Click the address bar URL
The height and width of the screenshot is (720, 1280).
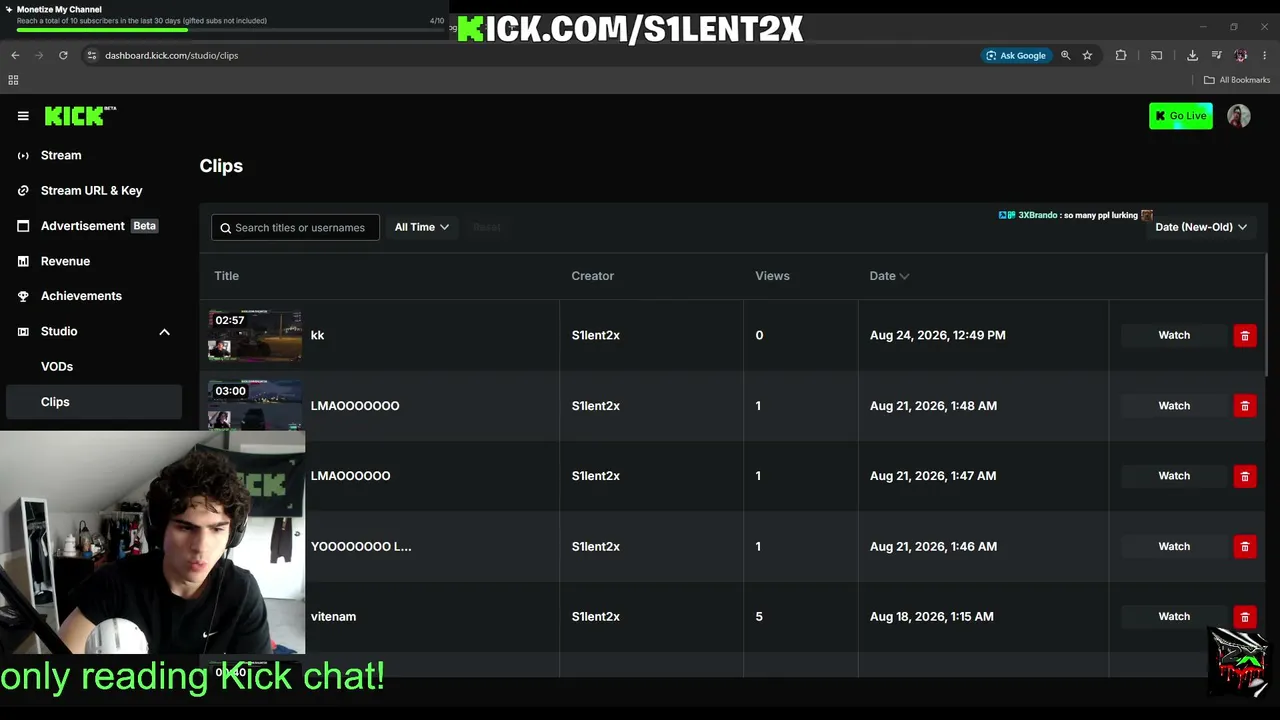171,55
